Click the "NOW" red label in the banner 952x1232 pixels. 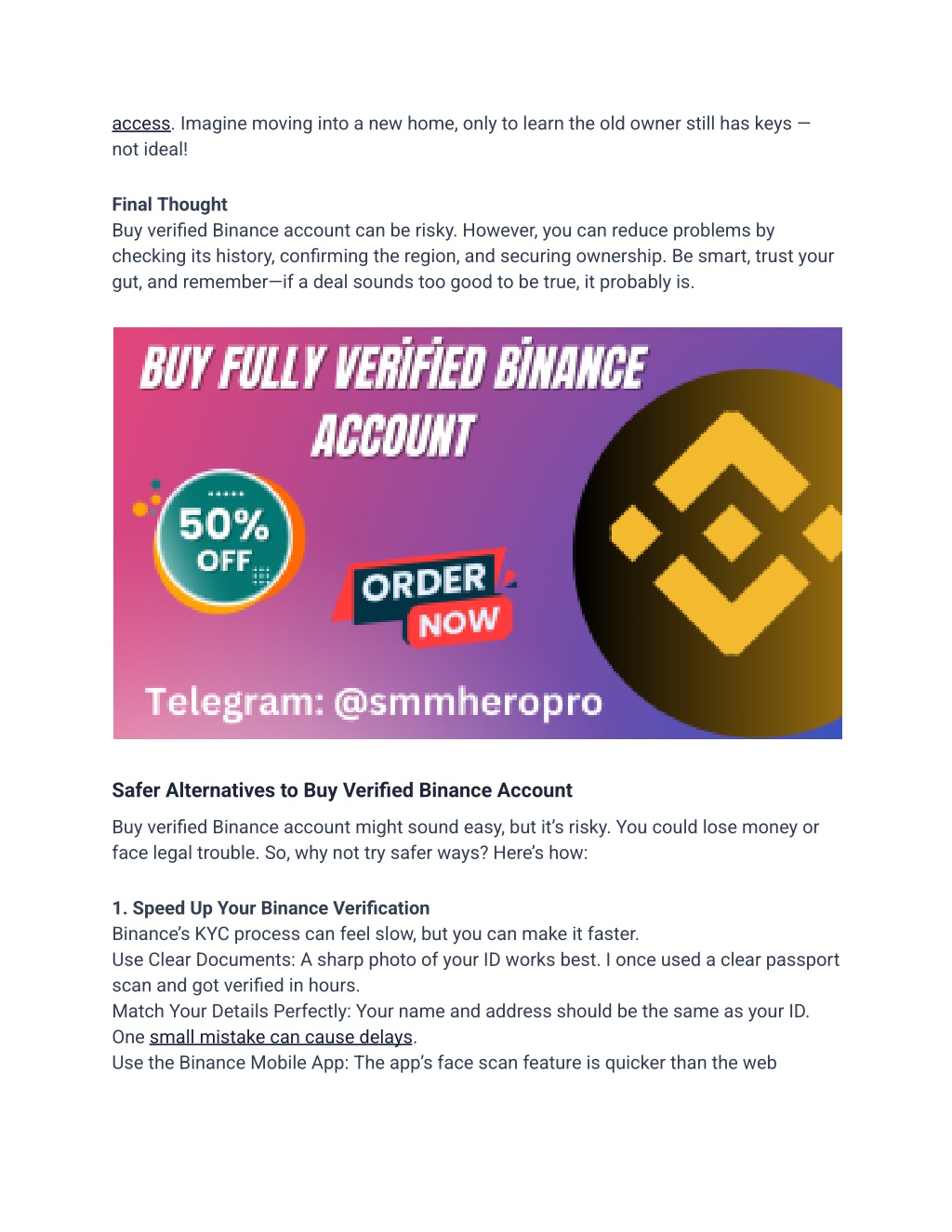(458, 622)
